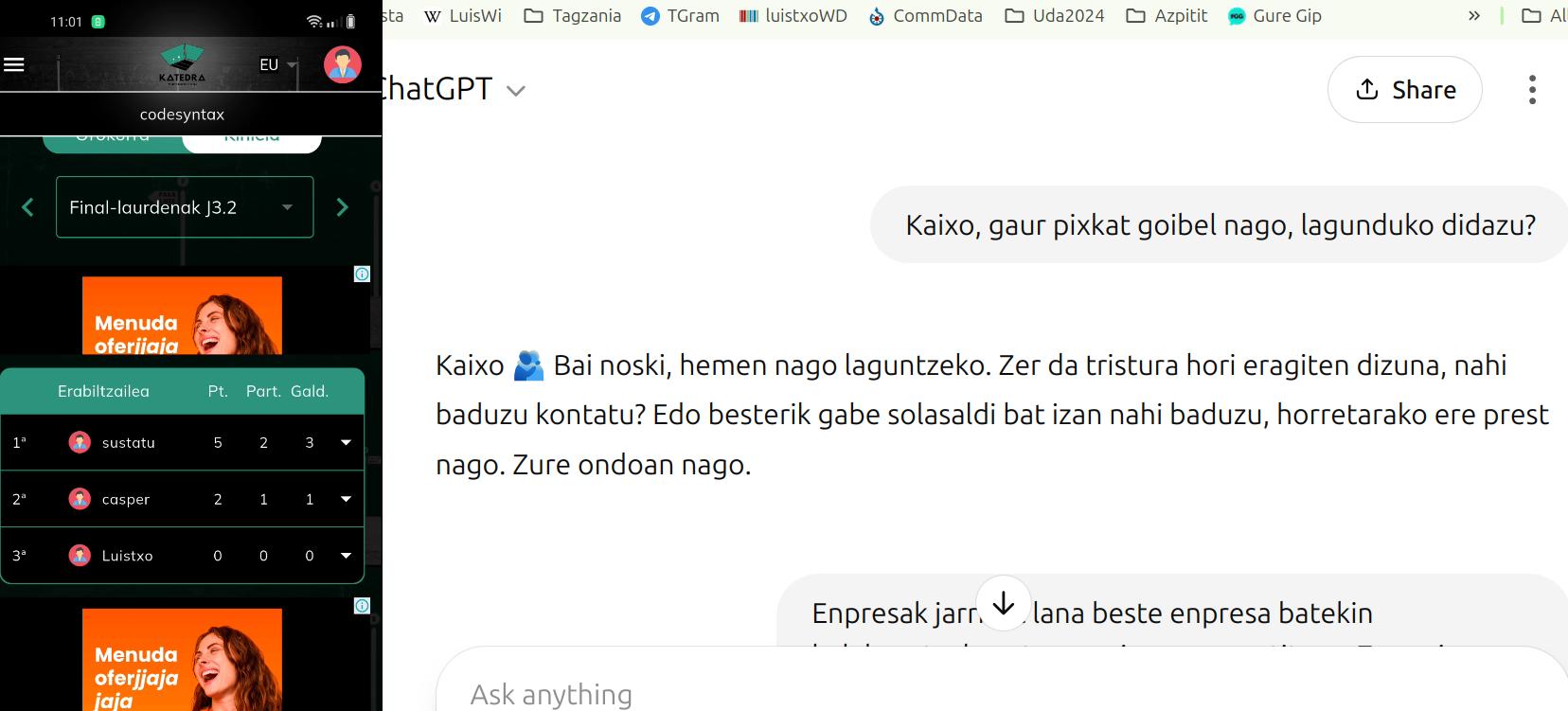Click the Share button
This screenshot has height=711, width=1568.
click(x=1404, y=90)
